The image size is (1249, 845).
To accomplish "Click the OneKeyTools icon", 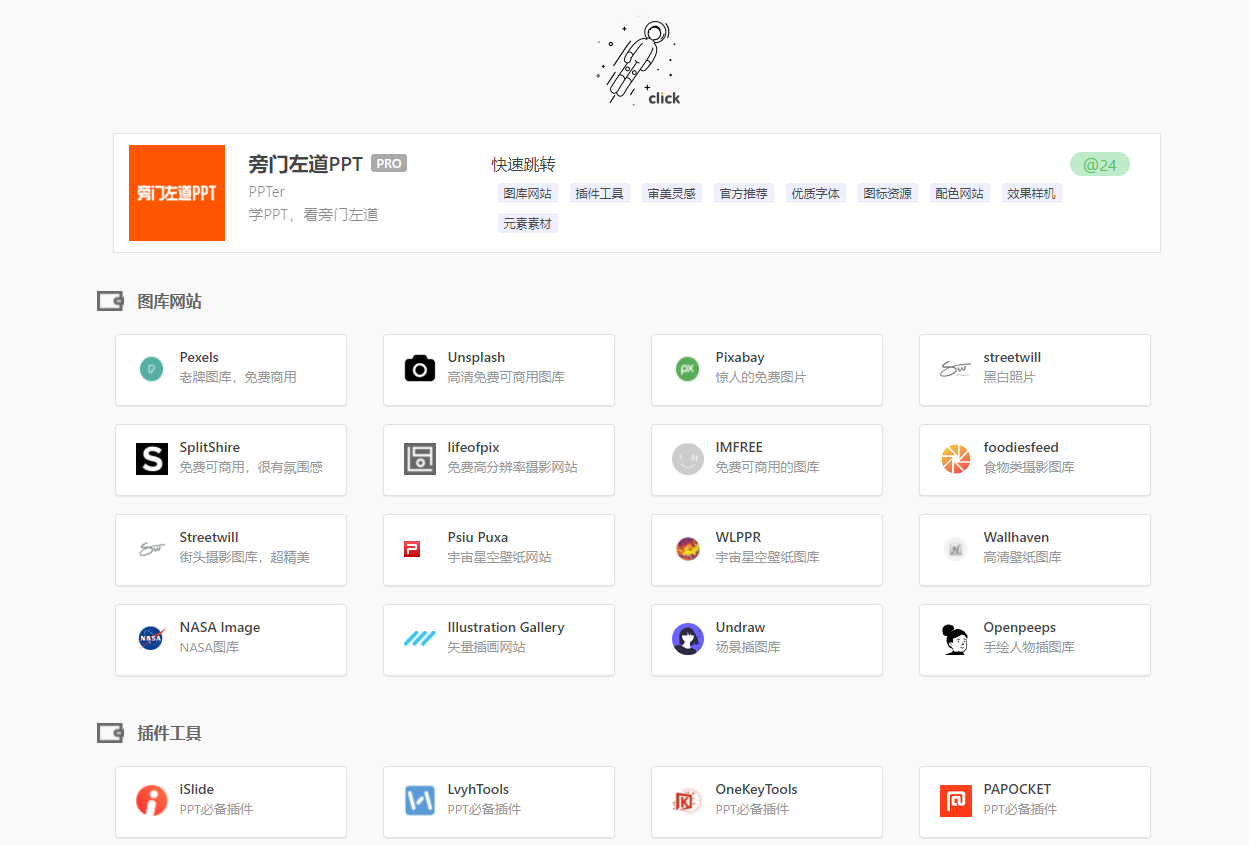I will [688, 801].
